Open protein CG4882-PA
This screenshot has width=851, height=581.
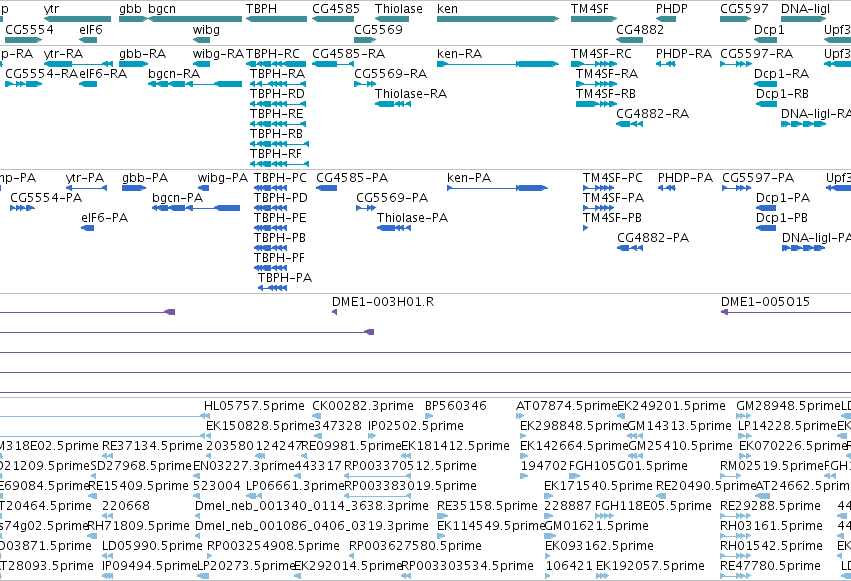[653, 238]
